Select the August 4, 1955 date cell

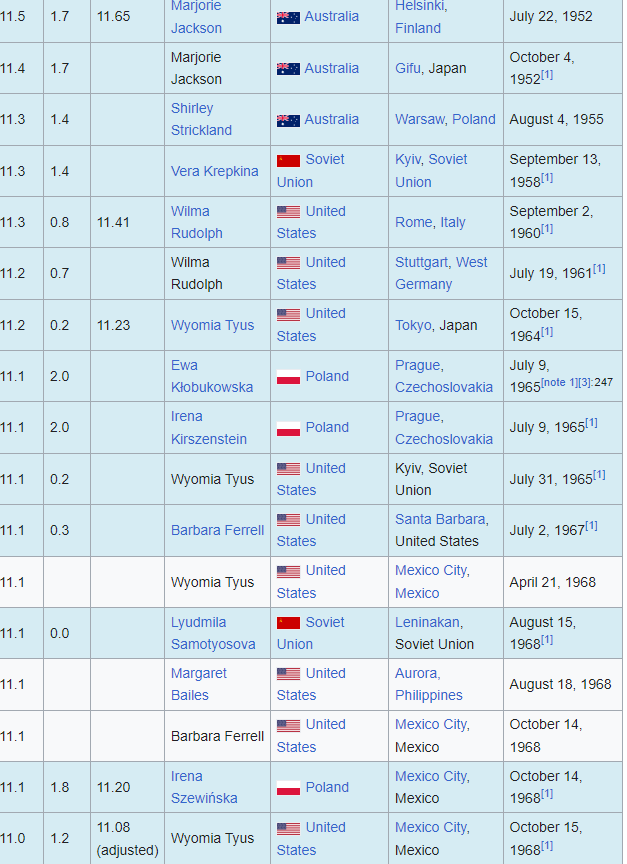(563, 119)
